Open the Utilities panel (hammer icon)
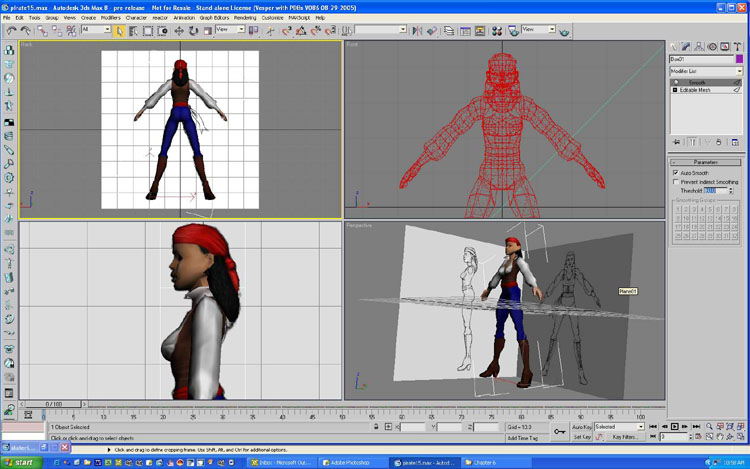The width and height of the screenshot is (750, 469). [738, 46]
